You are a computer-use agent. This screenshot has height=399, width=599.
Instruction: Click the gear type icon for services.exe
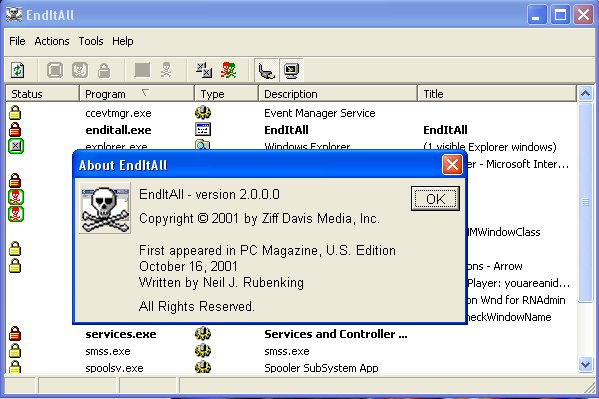[x=203, y=334]
